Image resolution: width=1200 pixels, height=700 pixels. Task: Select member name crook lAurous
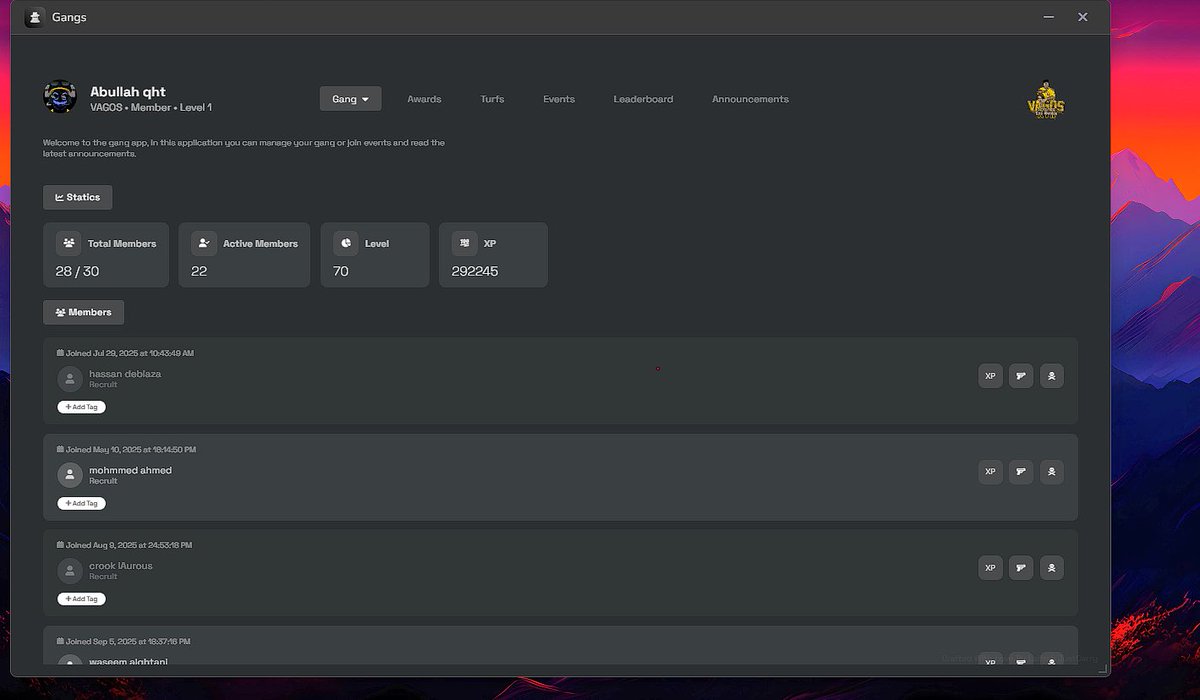pyautogui.click(x=121, y=566)
